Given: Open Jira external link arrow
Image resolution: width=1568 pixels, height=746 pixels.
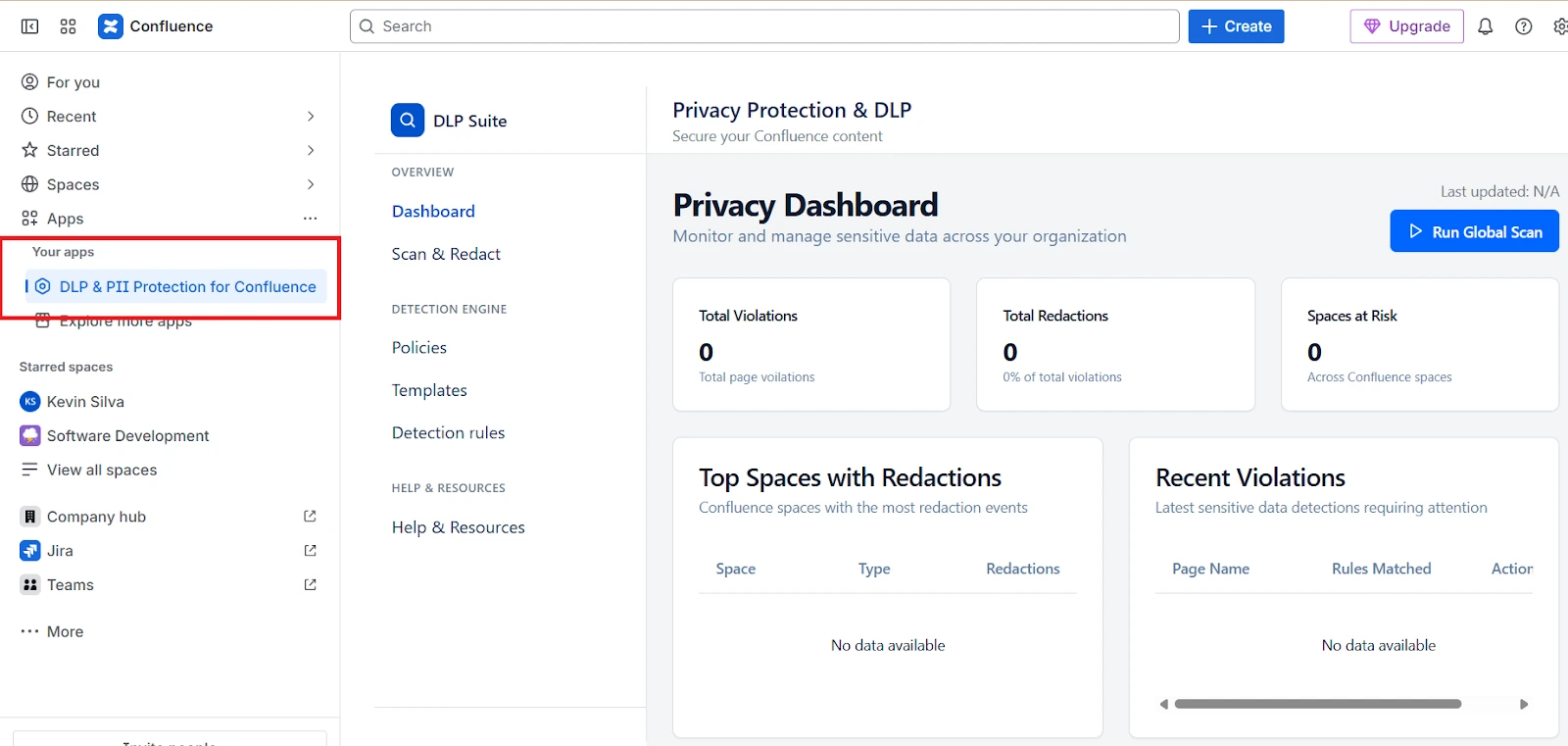Looking at the screenshot, I should coord(311,551).
